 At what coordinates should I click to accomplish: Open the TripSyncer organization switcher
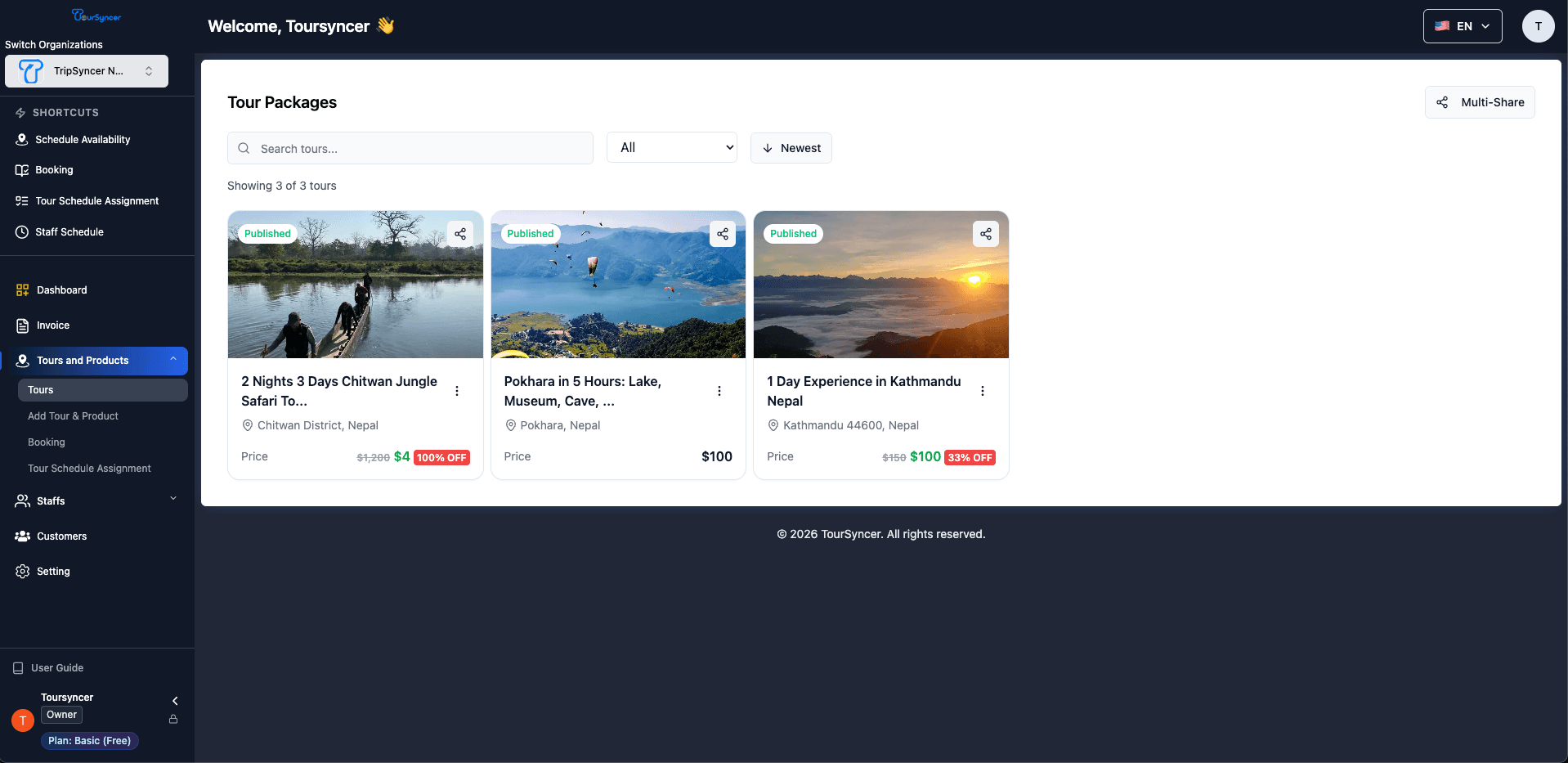coord(87,71)
